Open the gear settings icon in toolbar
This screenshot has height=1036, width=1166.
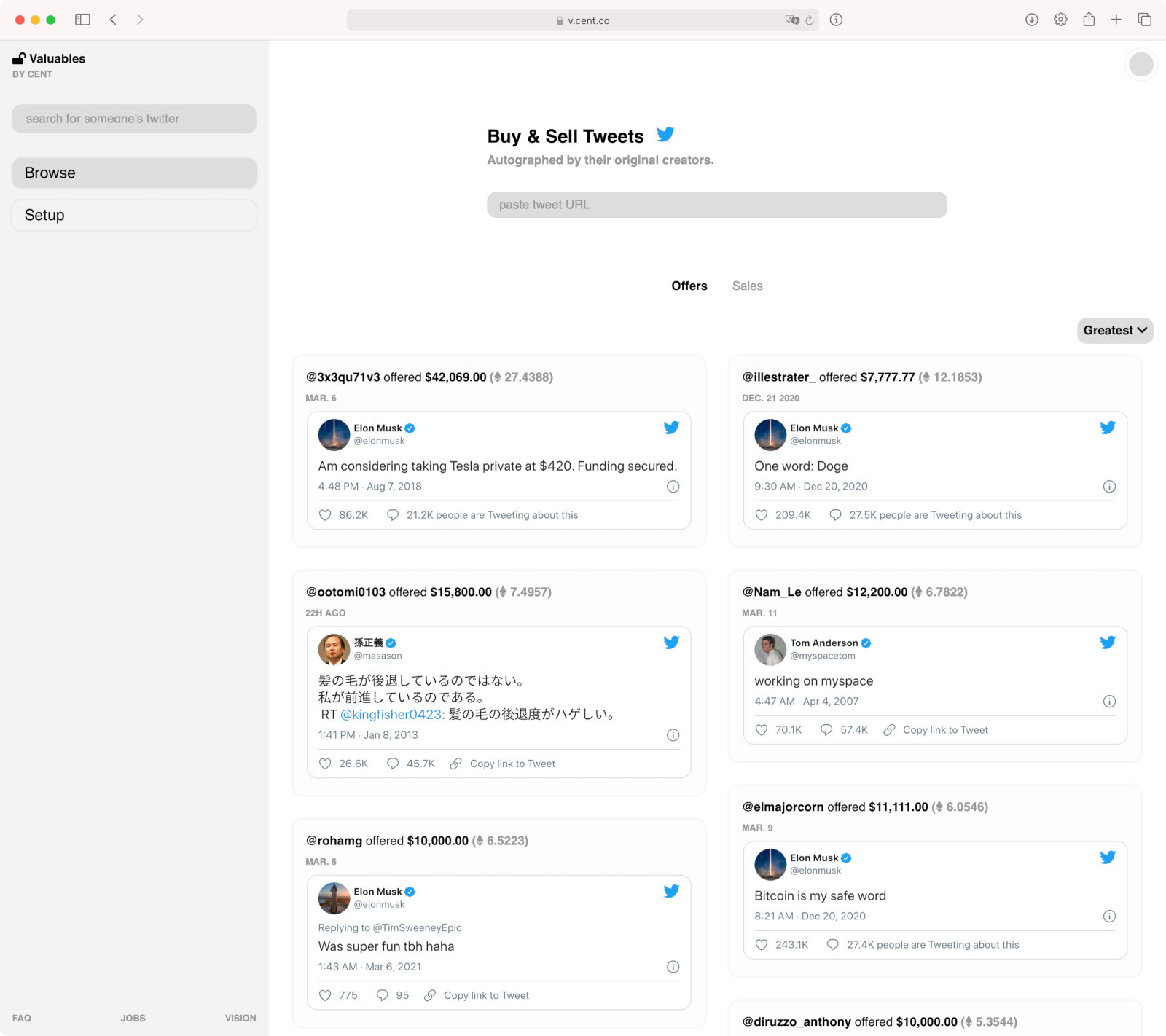(x=1060, y=20)
